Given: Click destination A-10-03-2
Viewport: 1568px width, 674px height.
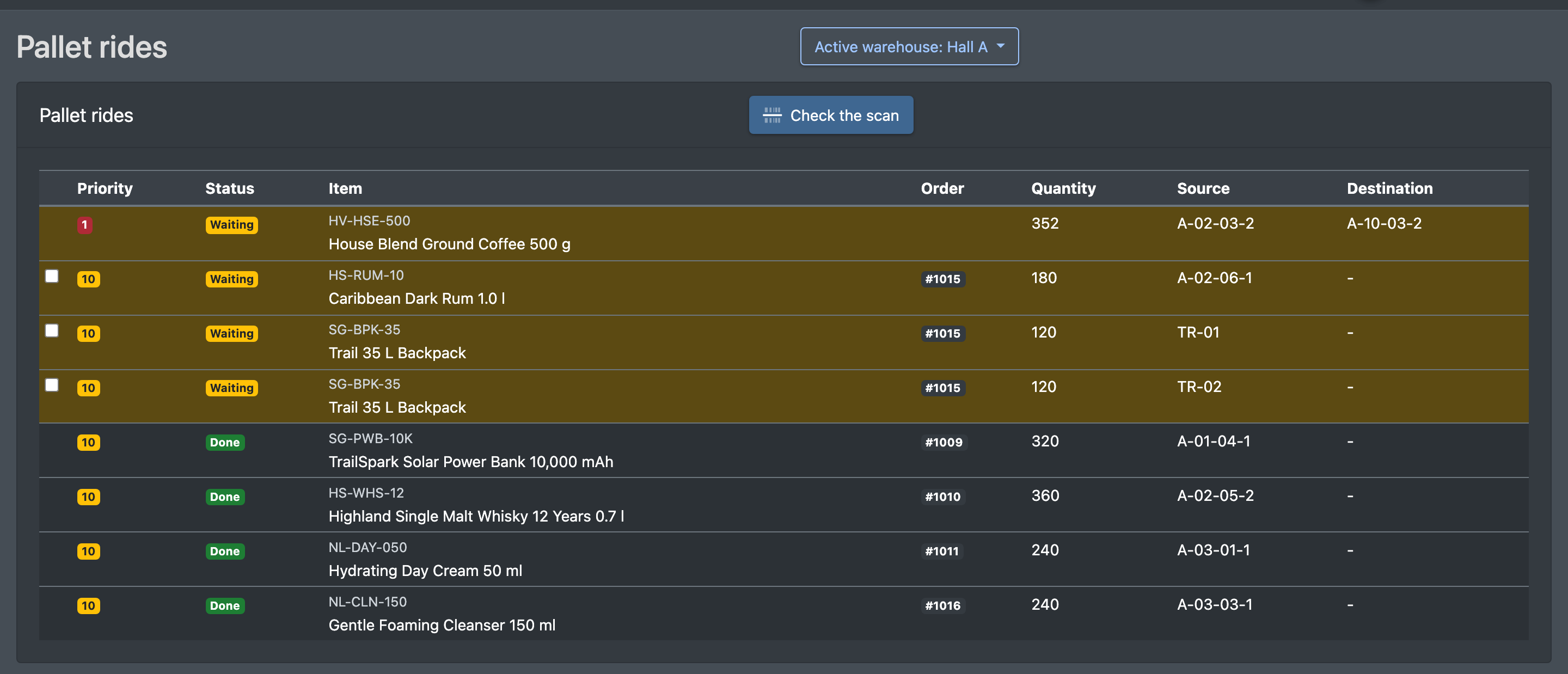Looking at the screenshot, I should point(1383,223).
